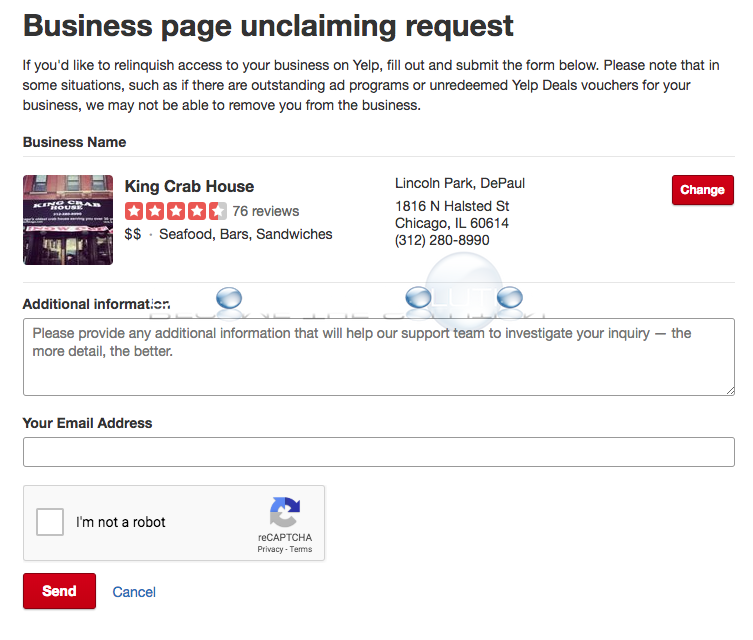Click the phone number (312) 280-8990
The height and width of the screenshot is (640, 753).
coord(442,240)
